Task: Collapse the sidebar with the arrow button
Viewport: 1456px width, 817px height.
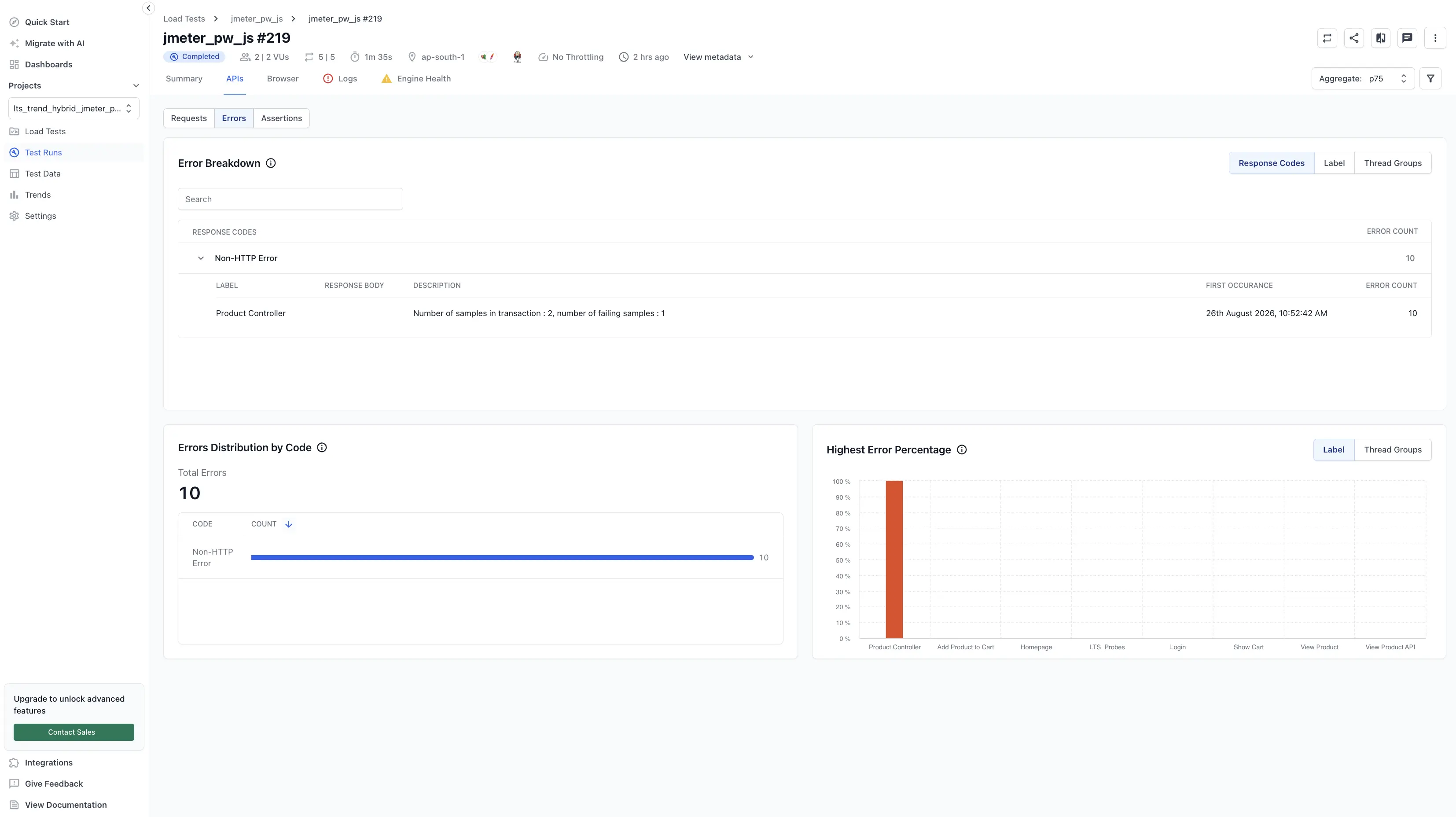Action: (148, 8)
